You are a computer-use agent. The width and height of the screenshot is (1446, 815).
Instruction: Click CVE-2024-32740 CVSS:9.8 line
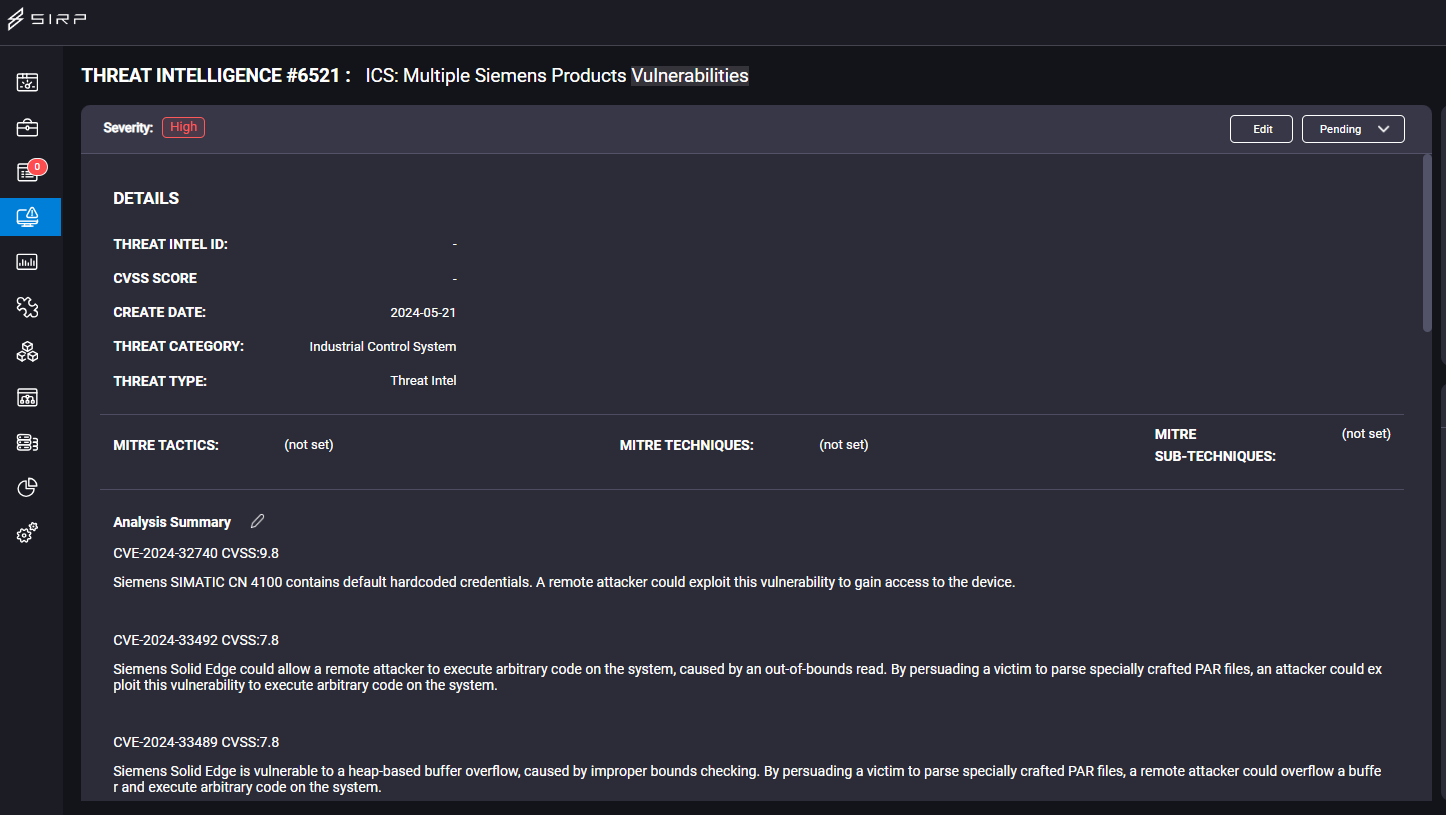[x=196, y=553]
